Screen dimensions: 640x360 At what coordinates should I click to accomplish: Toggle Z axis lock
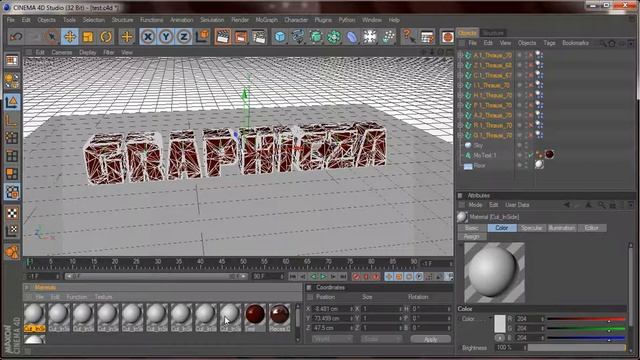click(184, 37)
